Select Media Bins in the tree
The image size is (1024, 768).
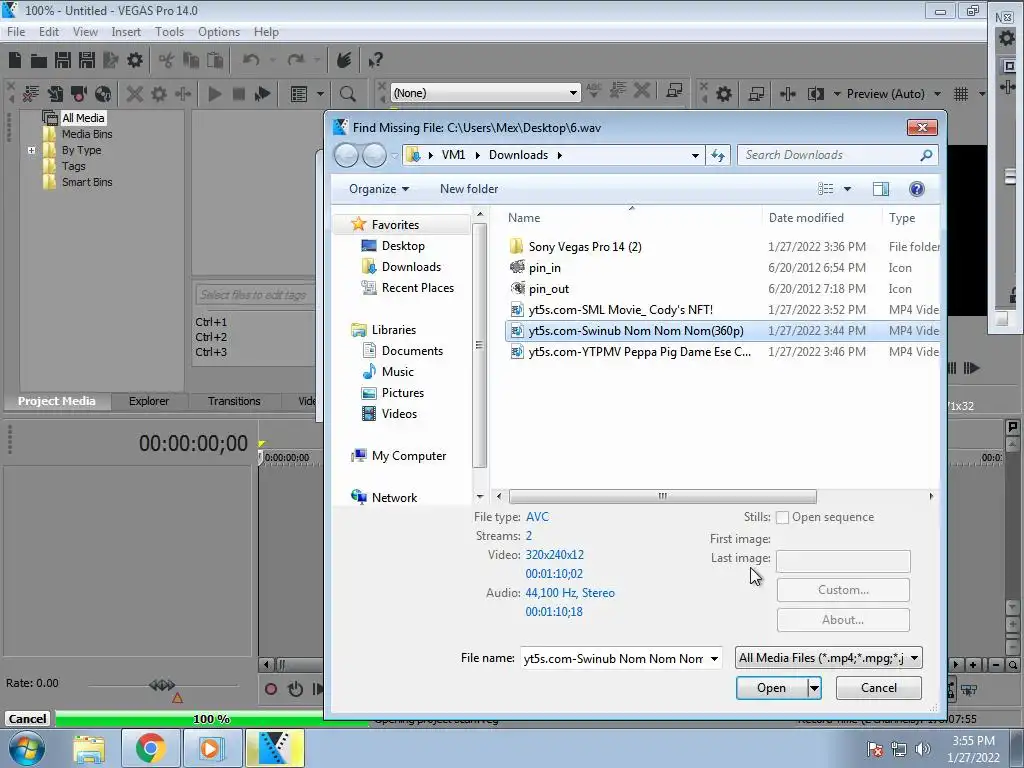click(87, 135)
